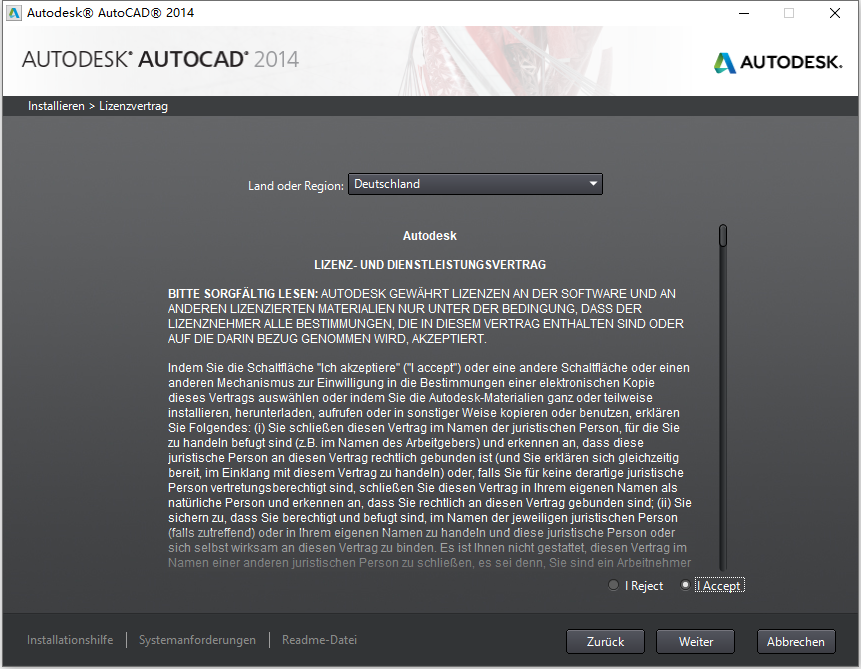Select the I Accept radio button
The image size is (861, 669).
[x=685, y=586]
